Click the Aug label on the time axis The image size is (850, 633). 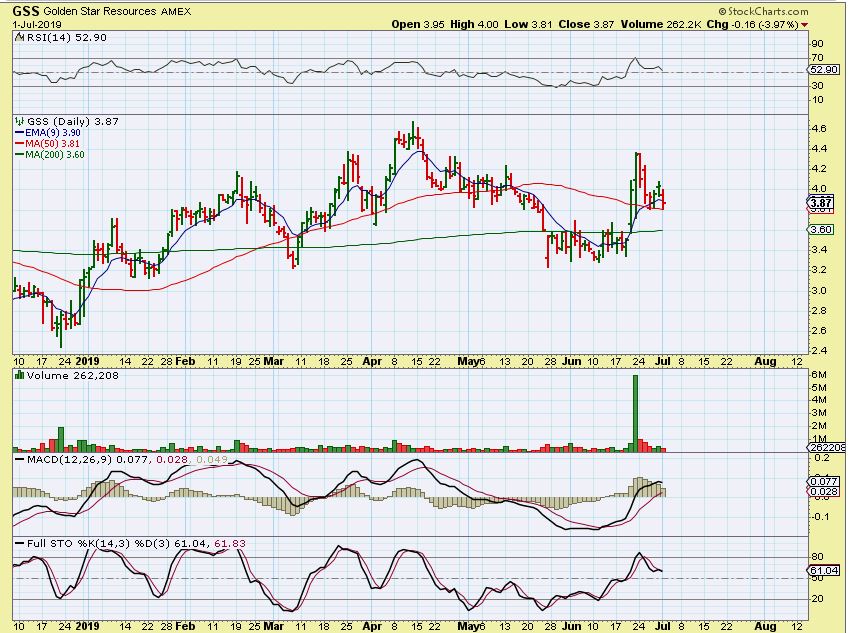click(x=763, y=359)
